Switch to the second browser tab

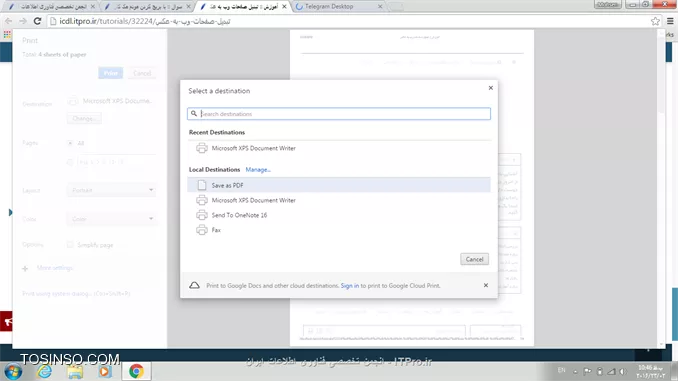[x=147, y=6]
